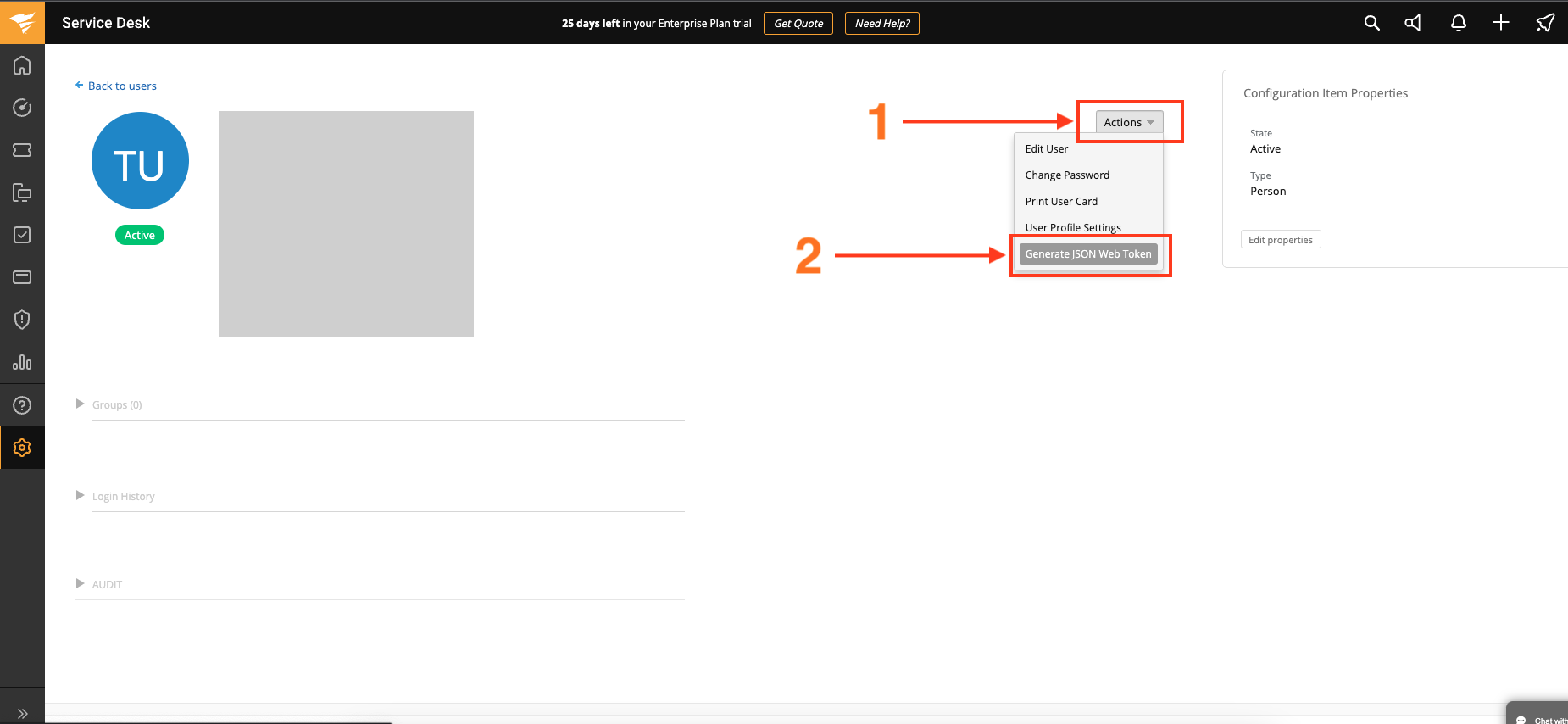Click the plus icon to create new

(x=1501, y=23)
